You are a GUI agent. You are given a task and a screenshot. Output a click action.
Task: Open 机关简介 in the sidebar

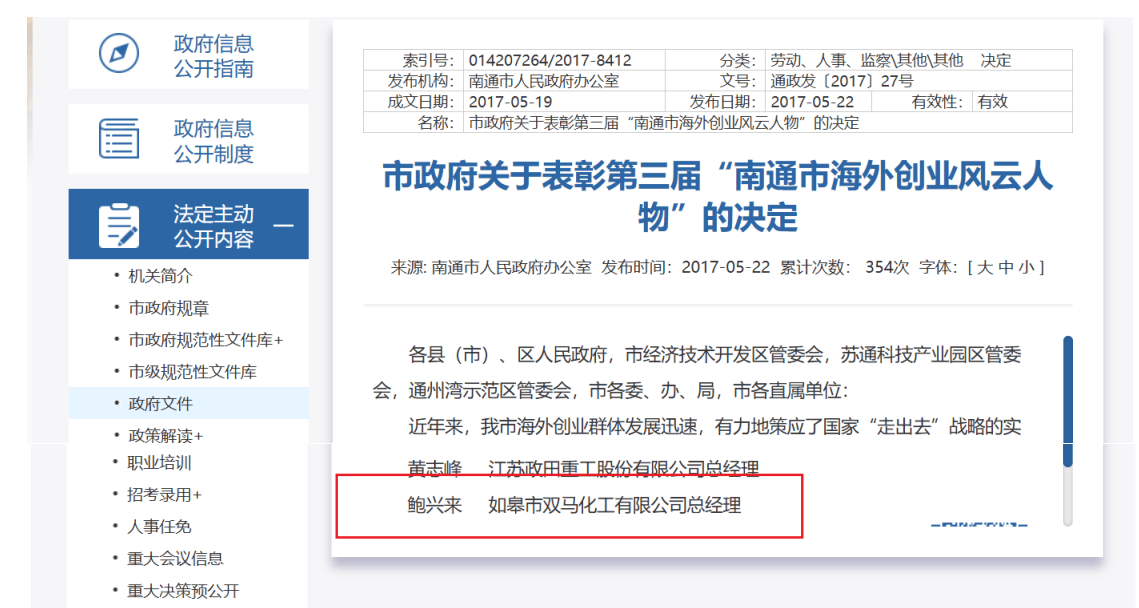coord(160,276)
